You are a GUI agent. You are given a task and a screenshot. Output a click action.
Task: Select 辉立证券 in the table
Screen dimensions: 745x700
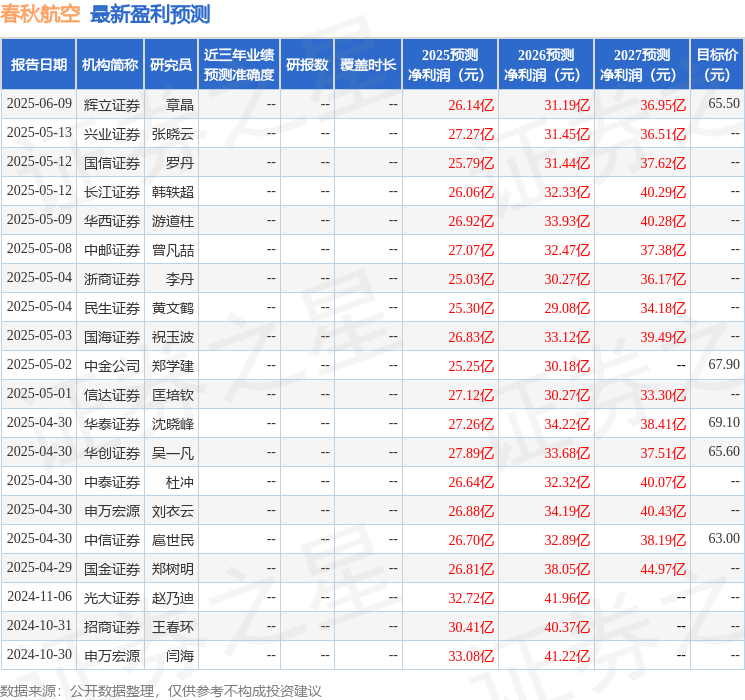[112, 105]
